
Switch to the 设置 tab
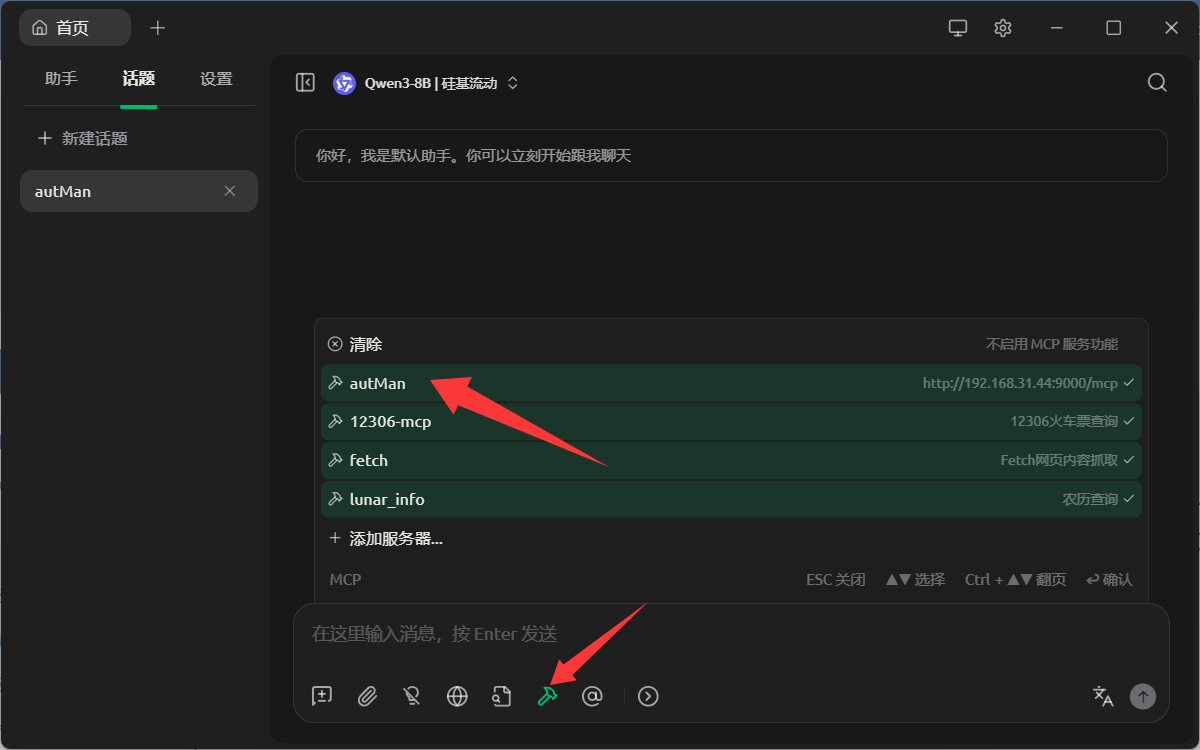pyautogui.click(x=216, y=79)
